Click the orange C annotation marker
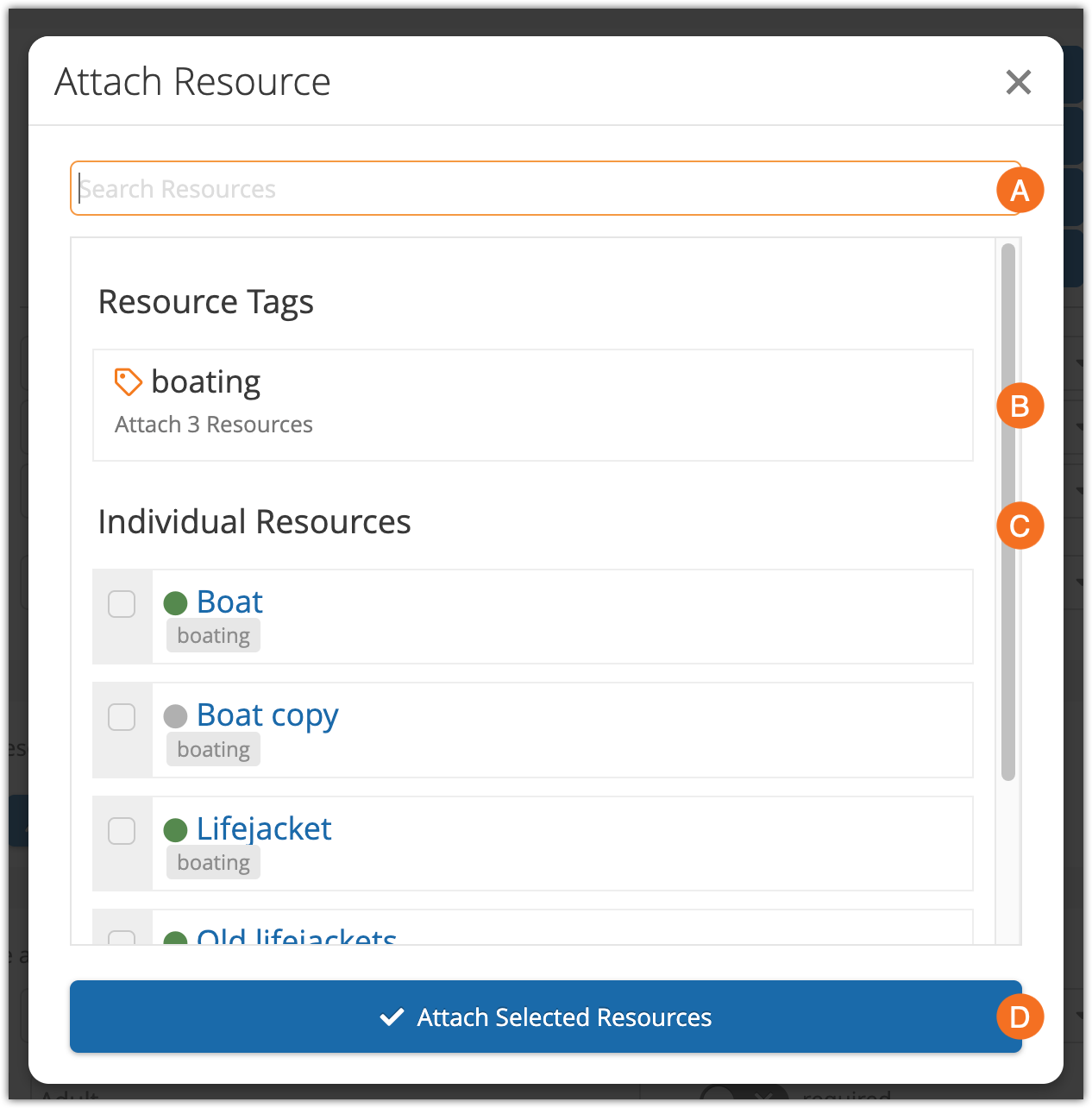Screen dimensions: 1092x1108 coord(1020,526)
